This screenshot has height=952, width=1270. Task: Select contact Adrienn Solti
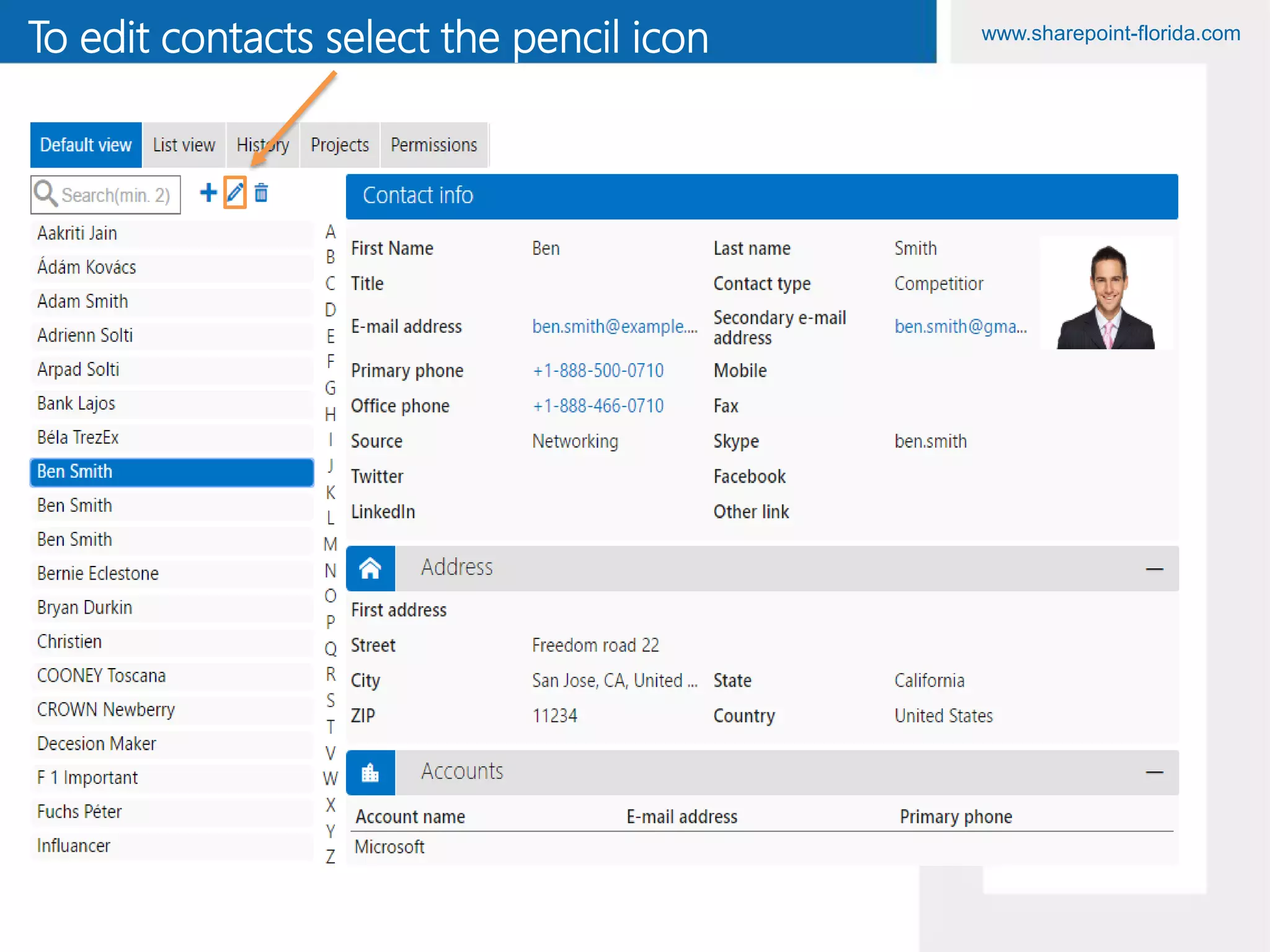172,336
